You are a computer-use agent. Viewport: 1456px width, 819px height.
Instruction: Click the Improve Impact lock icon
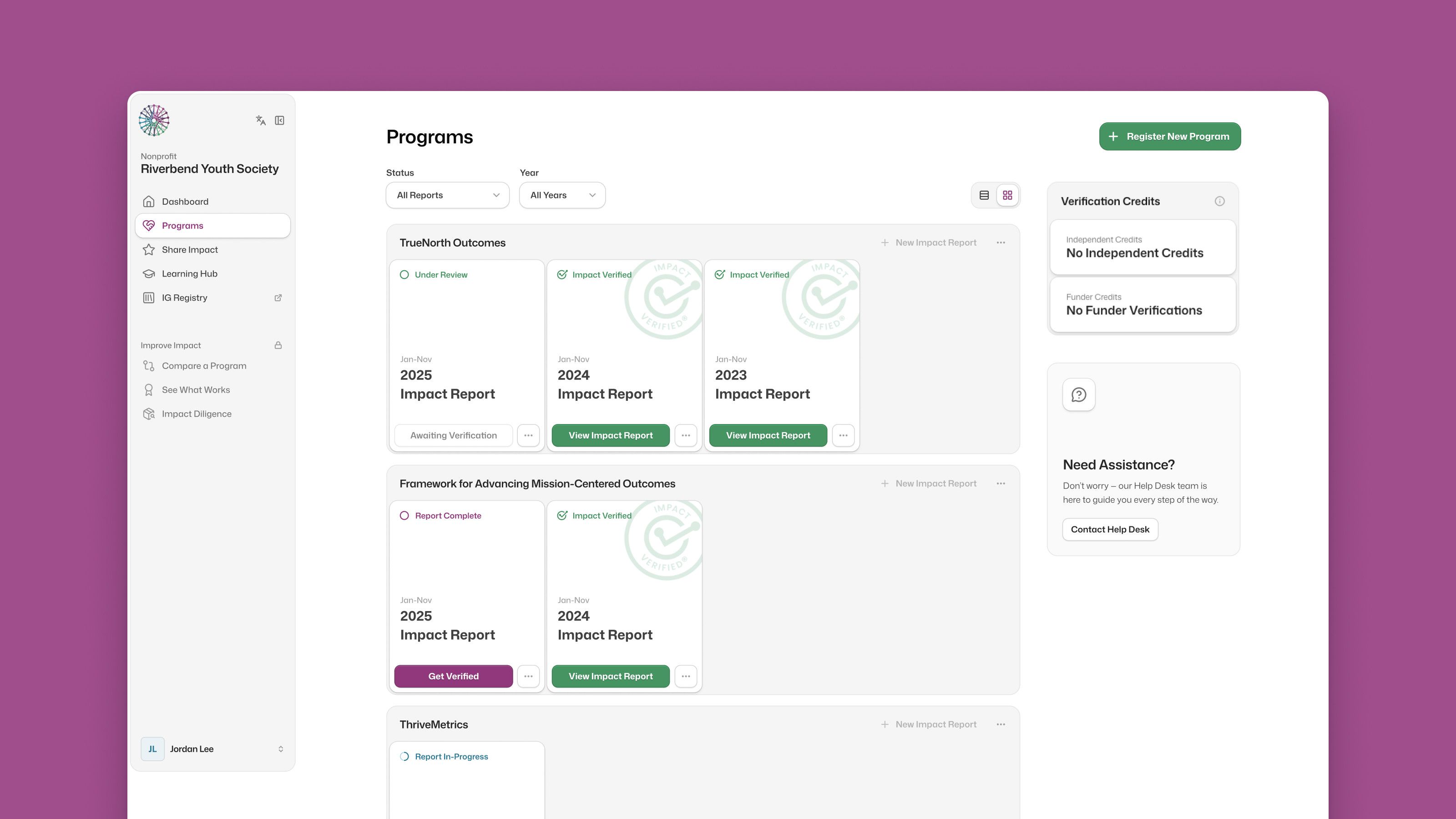(278, 345)
